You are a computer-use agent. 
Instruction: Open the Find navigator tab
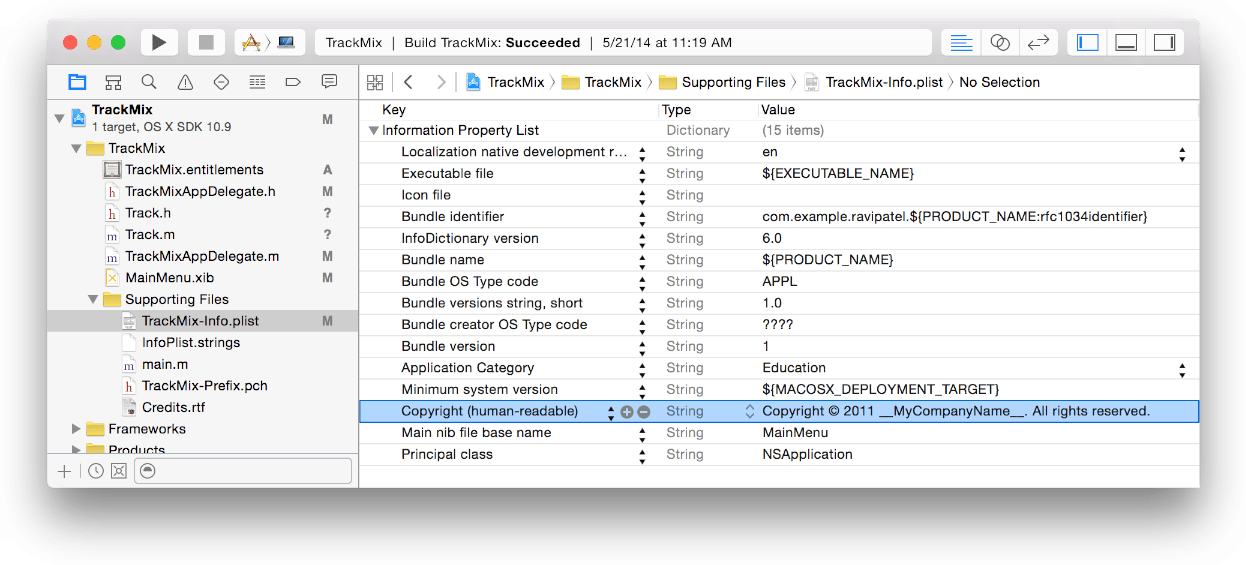click(149, 82)
